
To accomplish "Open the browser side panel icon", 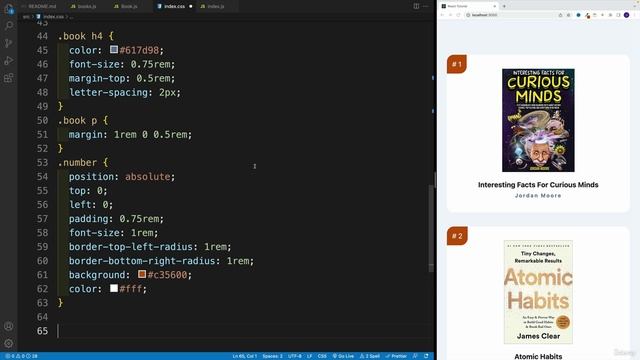I will pos(618,15).
